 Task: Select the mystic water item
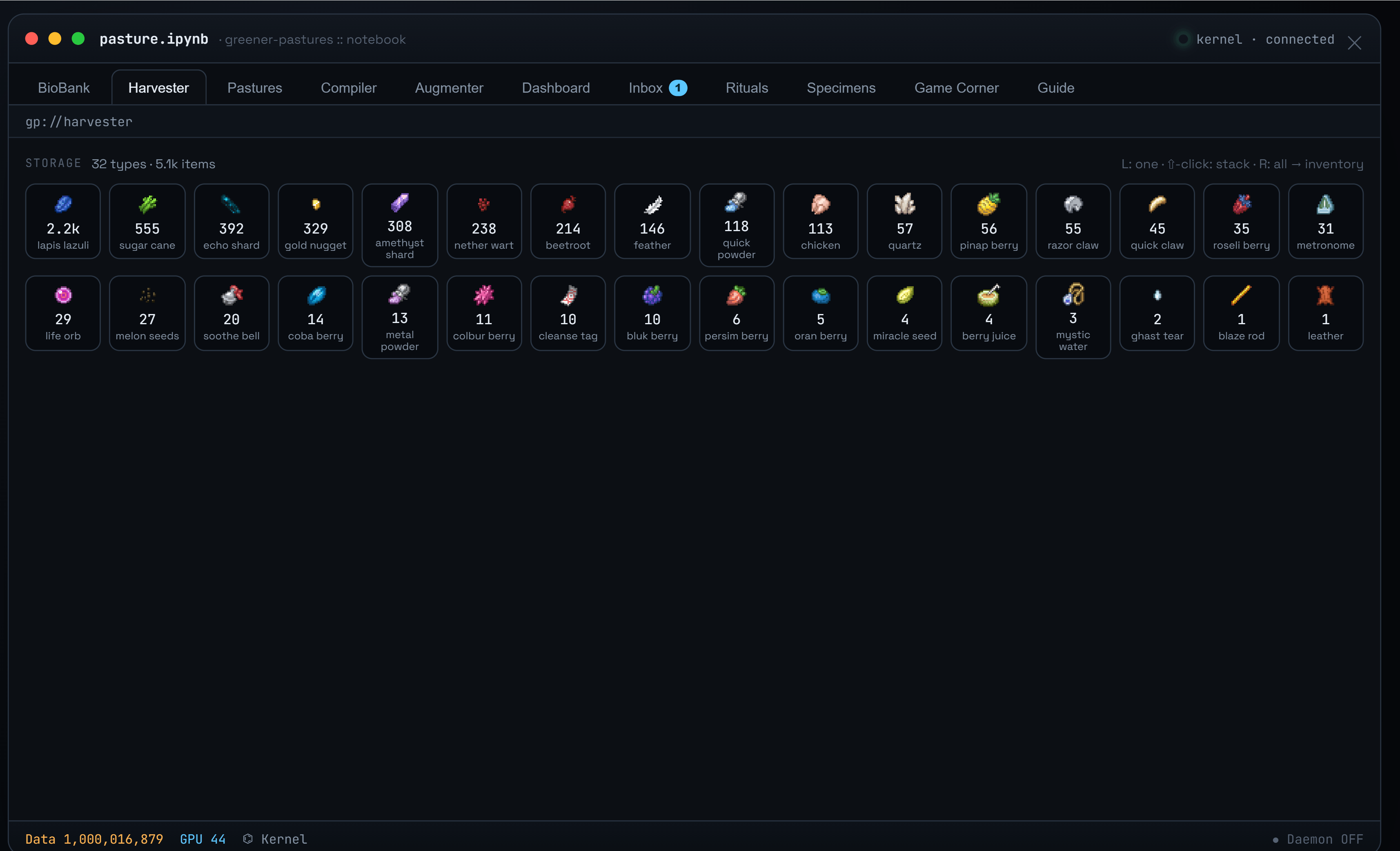coord(1073,317)
